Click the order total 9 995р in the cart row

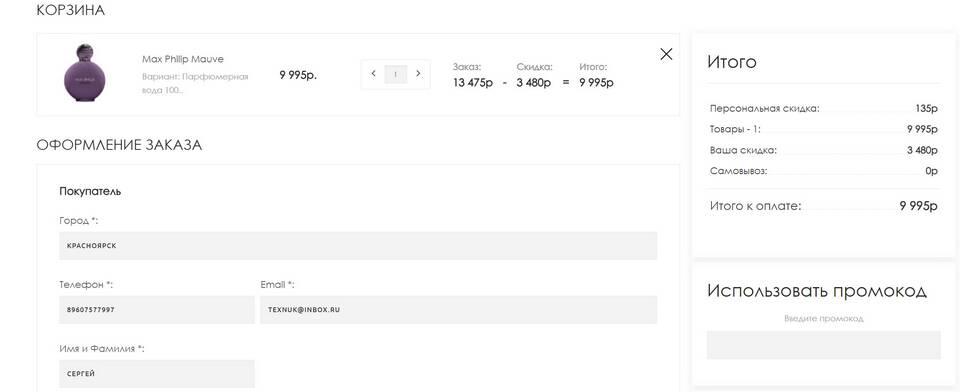point(596,83)
